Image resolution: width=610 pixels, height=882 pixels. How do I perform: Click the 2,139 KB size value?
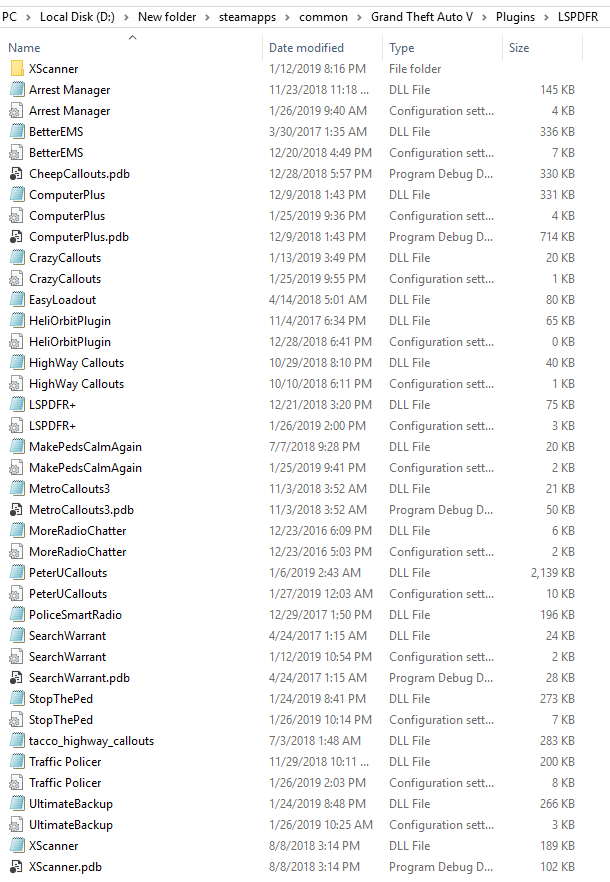tap(553, 573)
